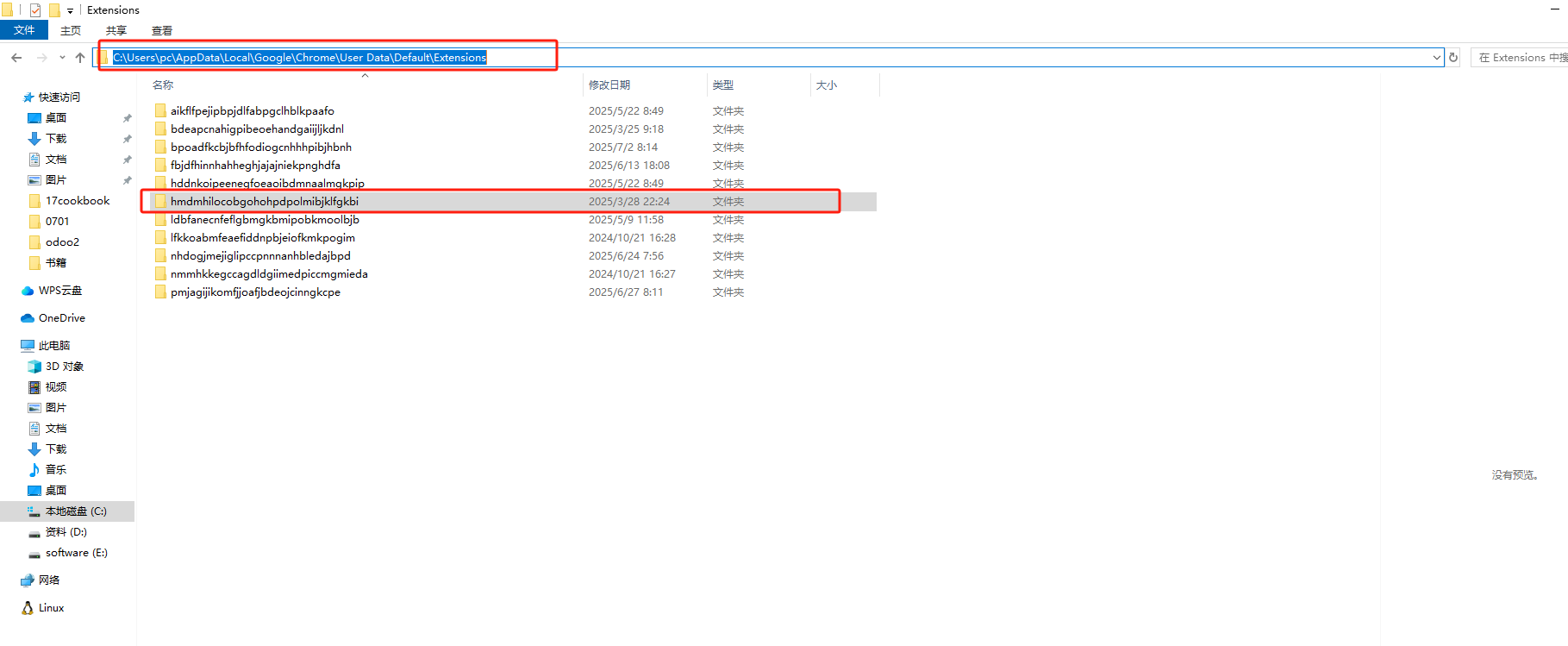Open recent locations dropdown arrow
Screen dimensions: 1568x646
(x=62, y=58)
